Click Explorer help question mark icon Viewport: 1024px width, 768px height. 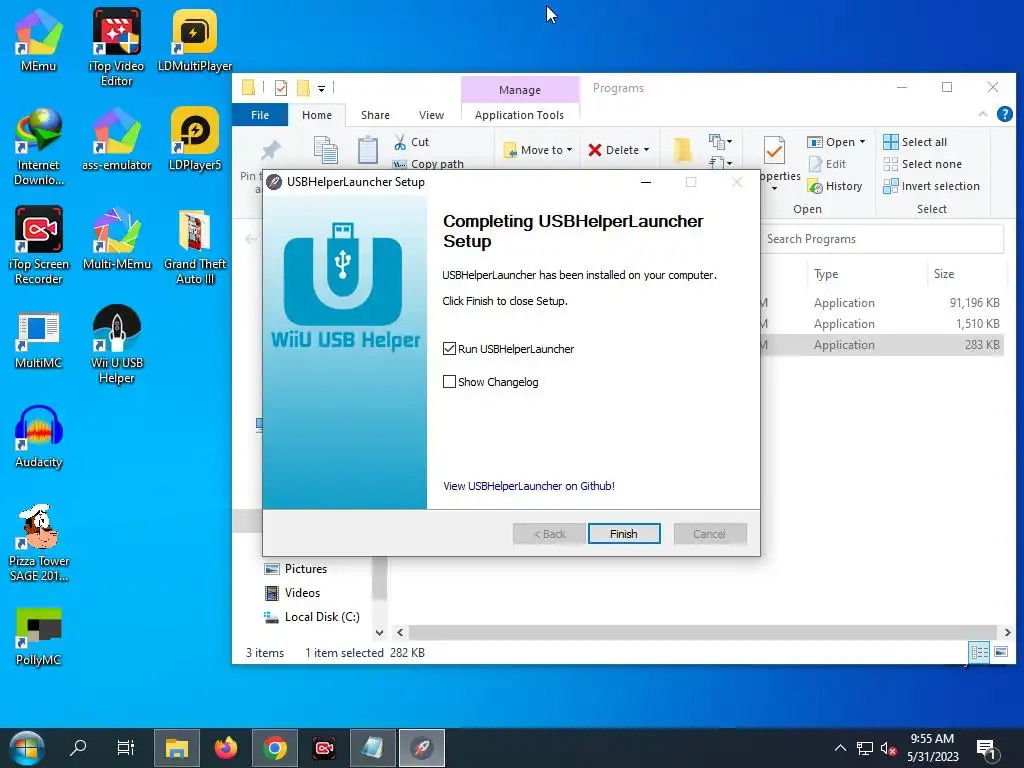coord(1004,114)
